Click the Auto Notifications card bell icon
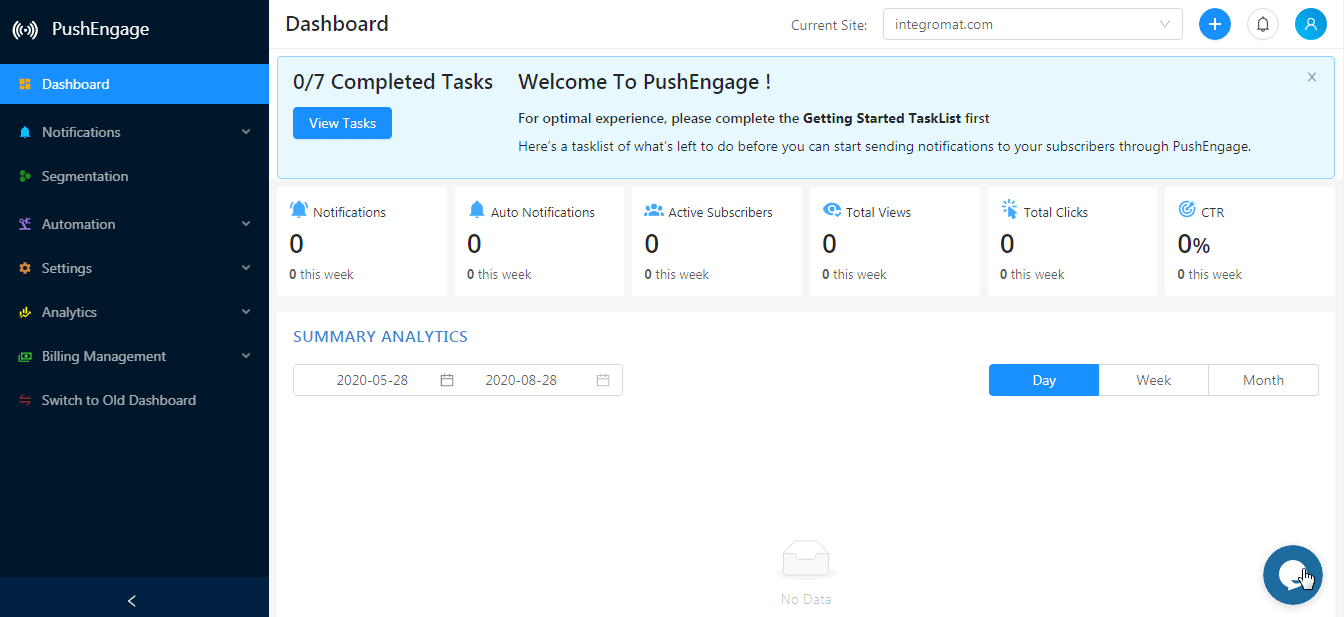 pos(476,210)
